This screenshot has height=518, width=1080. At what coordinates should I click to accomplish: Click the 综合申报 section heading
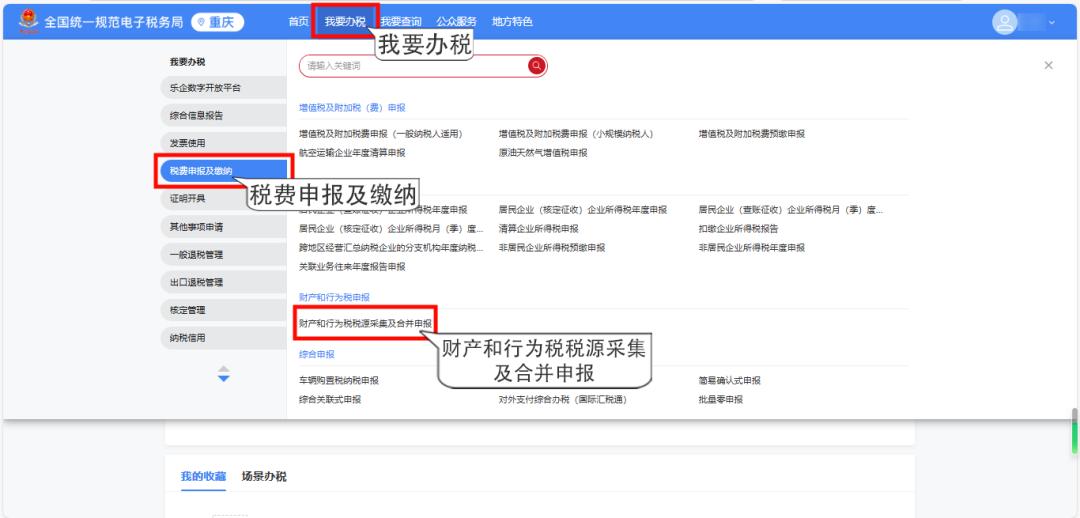pyautogui.click(x=317, y=354)
